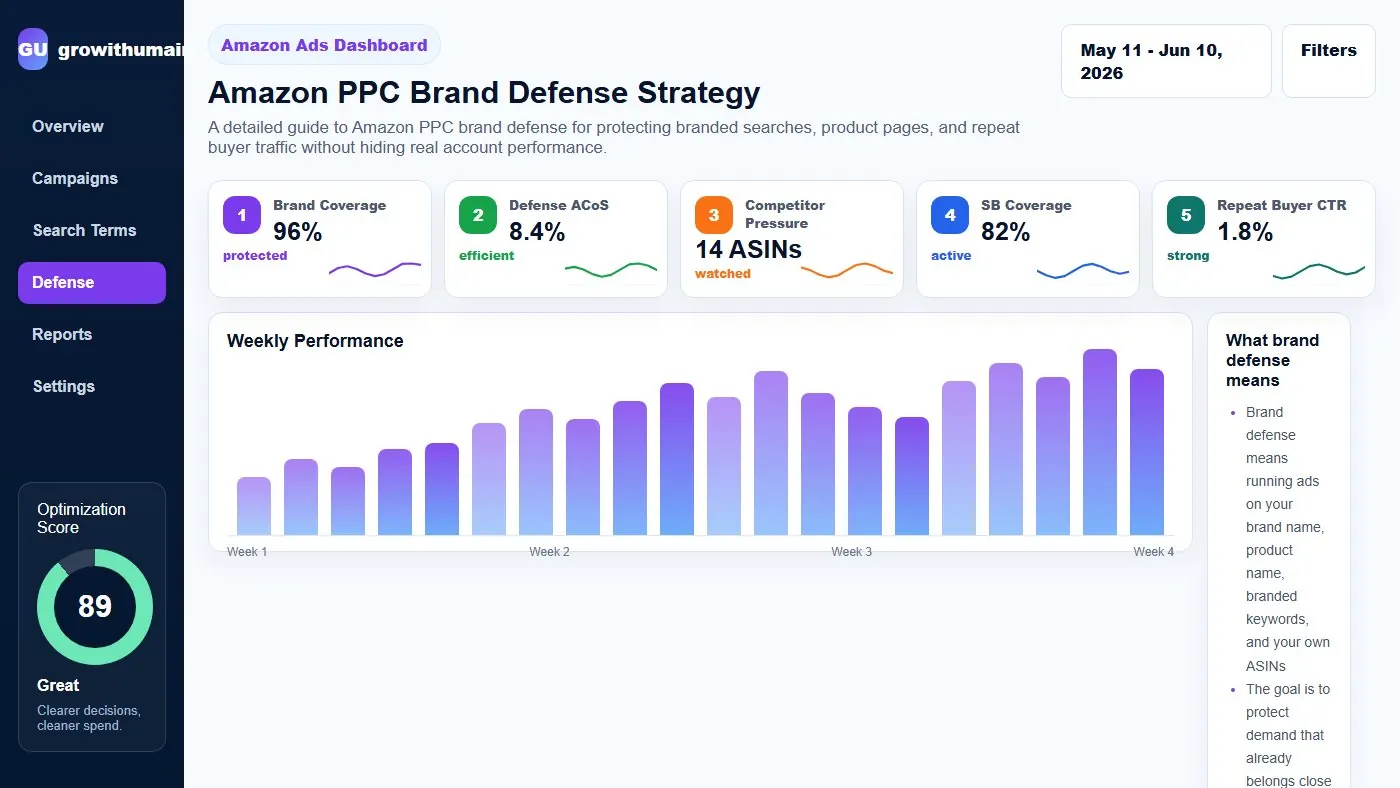
Task: Click the 8.4% Defense ACoS value
Action: click(537, 232)
